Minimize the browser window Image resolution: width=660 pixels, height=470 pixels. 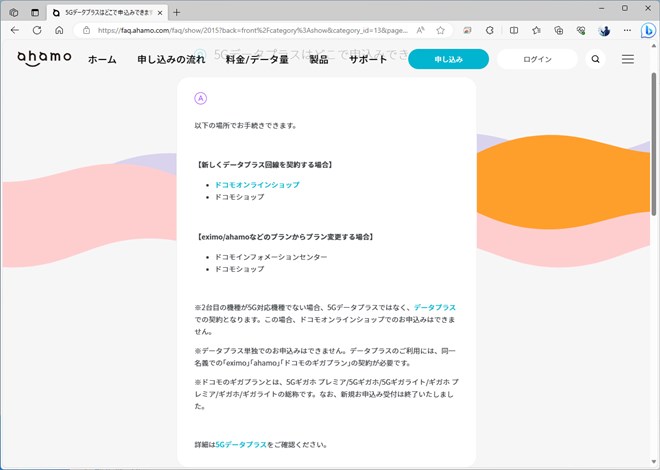tap(602, 8)
